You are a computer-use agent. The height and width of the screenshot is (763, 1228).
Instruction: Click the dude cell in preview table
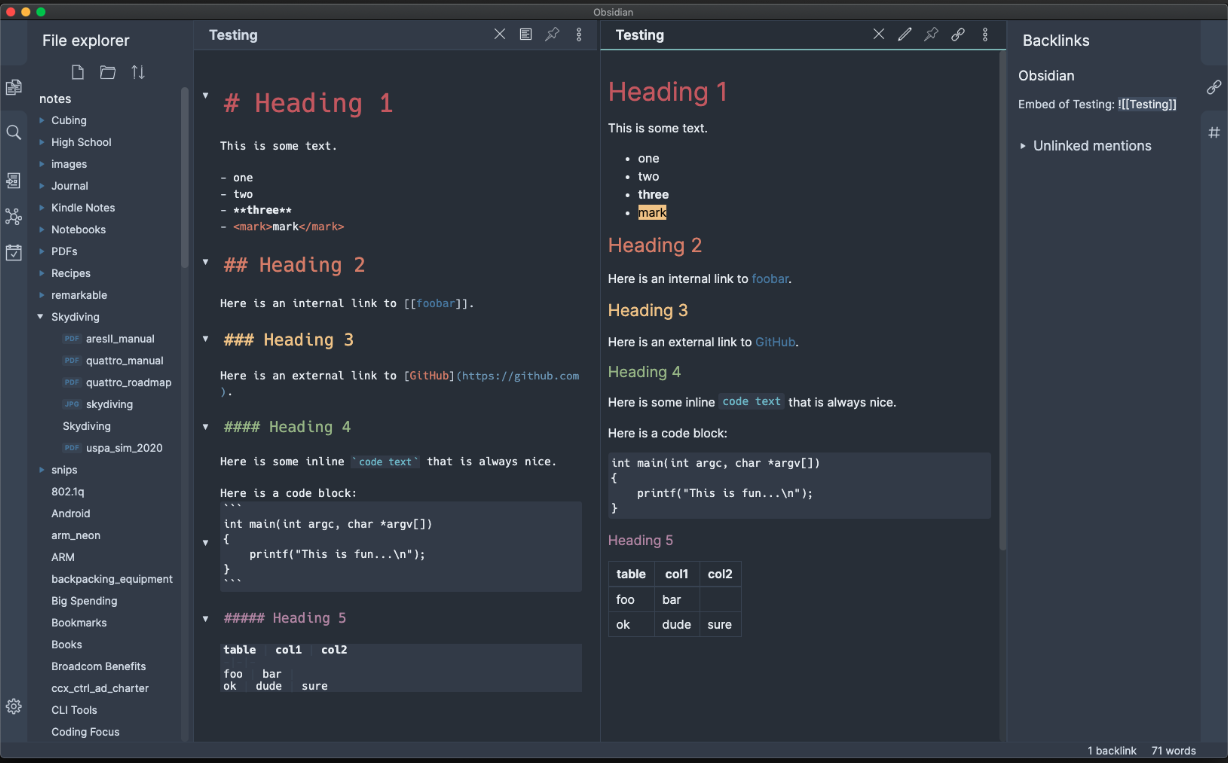point(677,625)
